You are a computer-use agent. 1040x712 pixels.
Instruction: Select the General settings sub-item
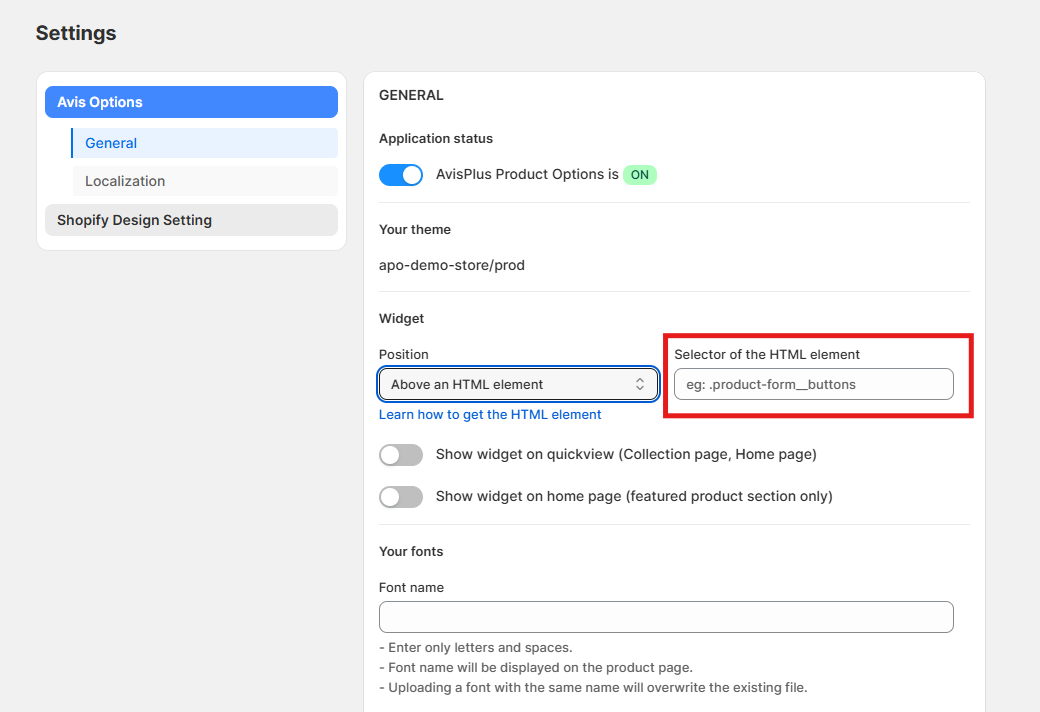coord(204,143)
